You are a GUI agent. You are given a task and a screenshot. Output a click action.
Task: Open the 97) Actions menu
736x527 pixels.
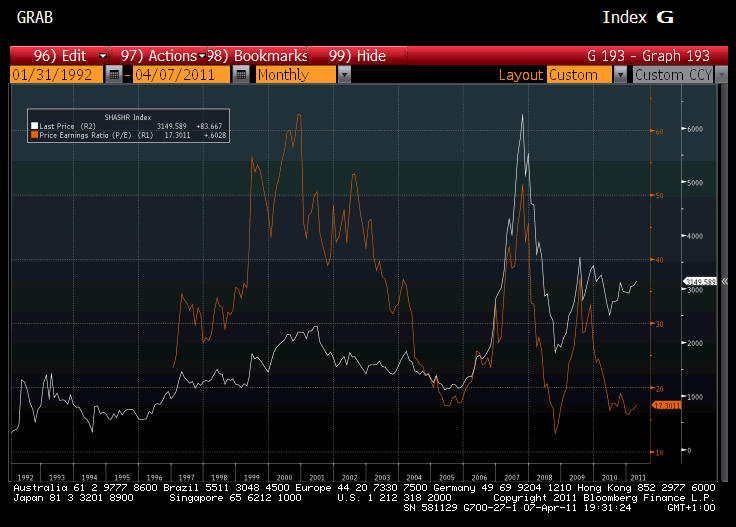coord(160,56)
